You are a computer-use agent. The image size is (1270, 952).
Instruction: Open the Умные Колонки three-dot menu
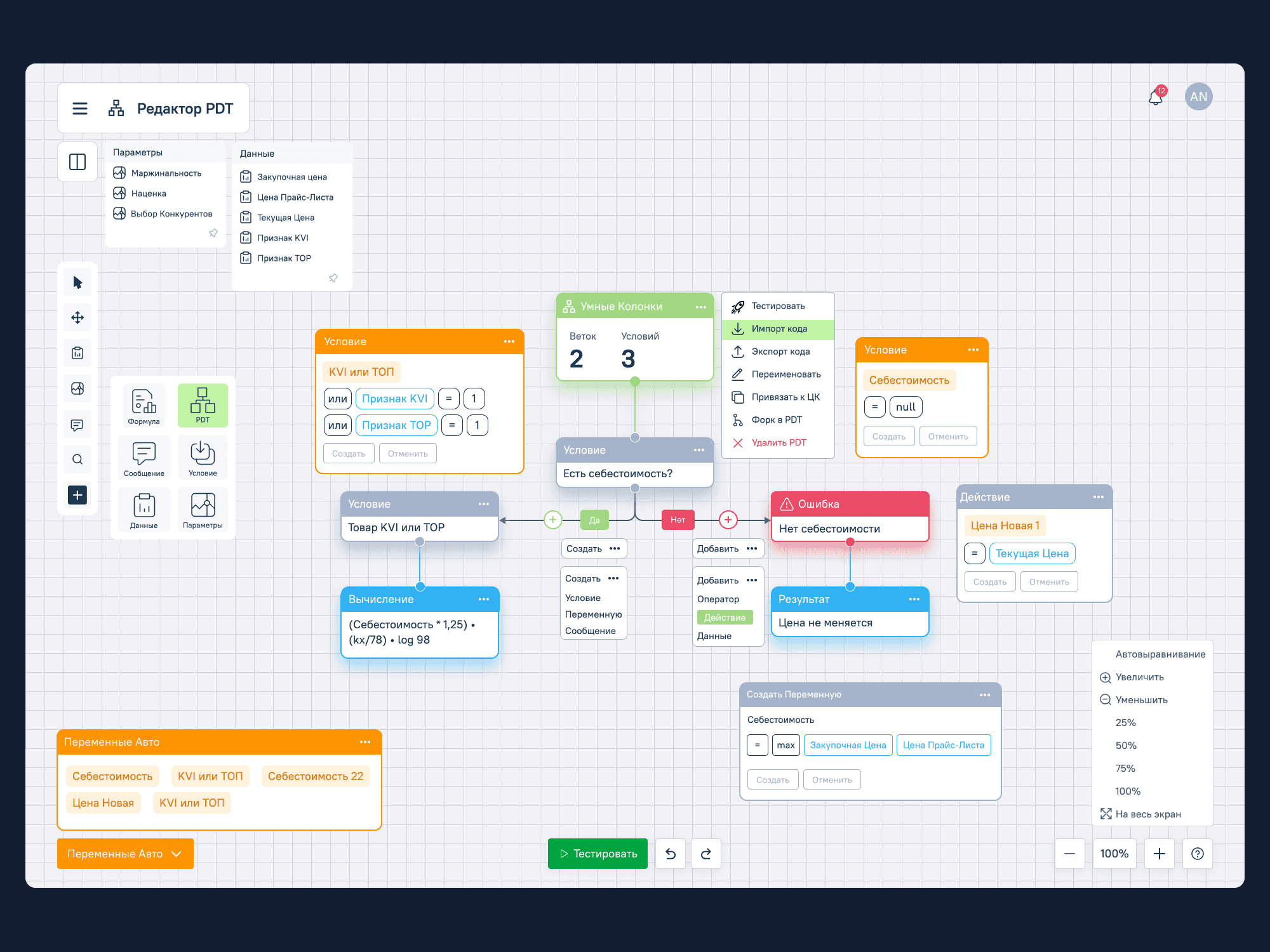click(x=700, y=307)
